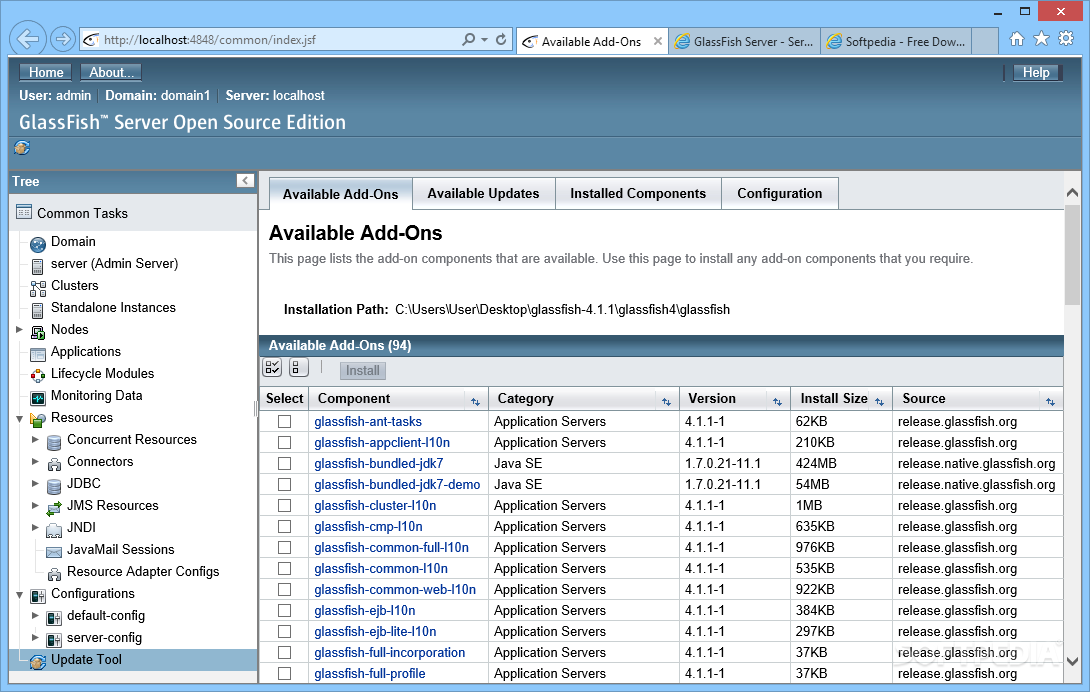Click the Standalone Instances icon
The height and width of the screenshot is (692, 1090).
[38, 310]
